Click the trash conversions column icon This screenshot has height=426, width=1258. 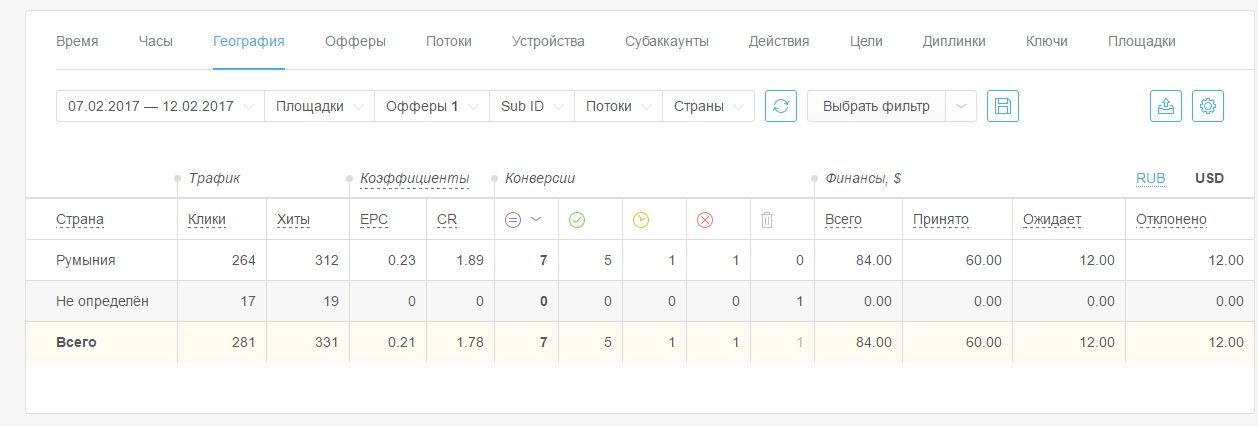point(767,220)
